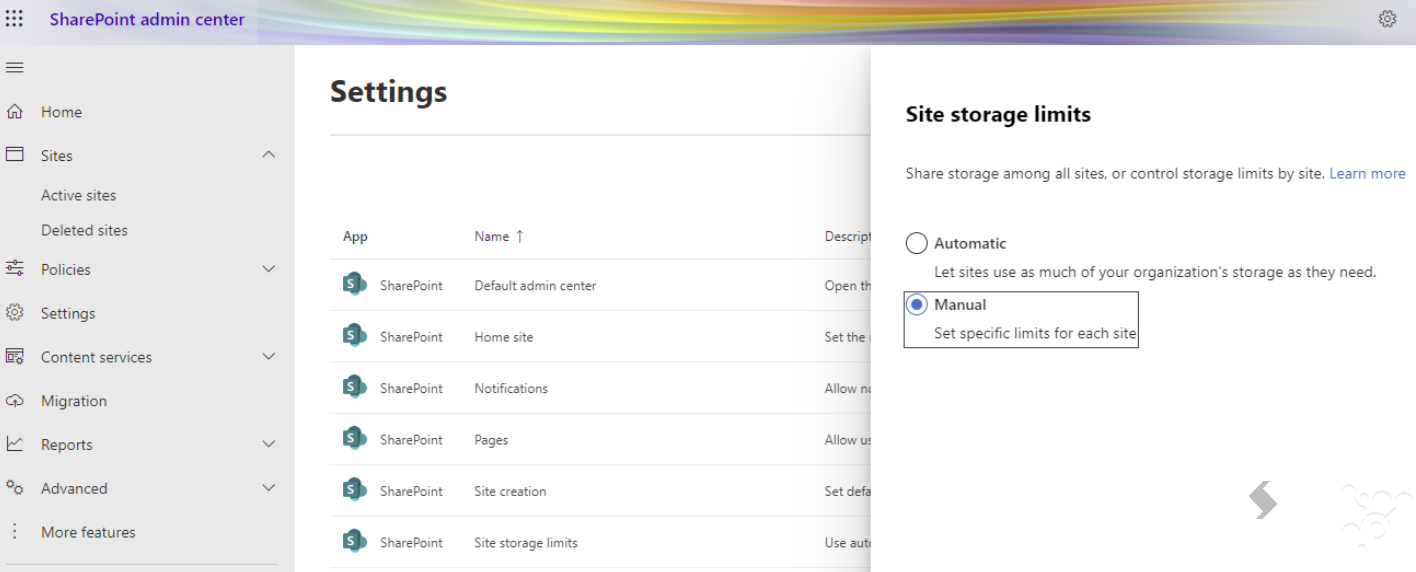Select the Automatic storage radio button
The width and height of the screenshot is (1416, 572).
[x=916, y=243]
